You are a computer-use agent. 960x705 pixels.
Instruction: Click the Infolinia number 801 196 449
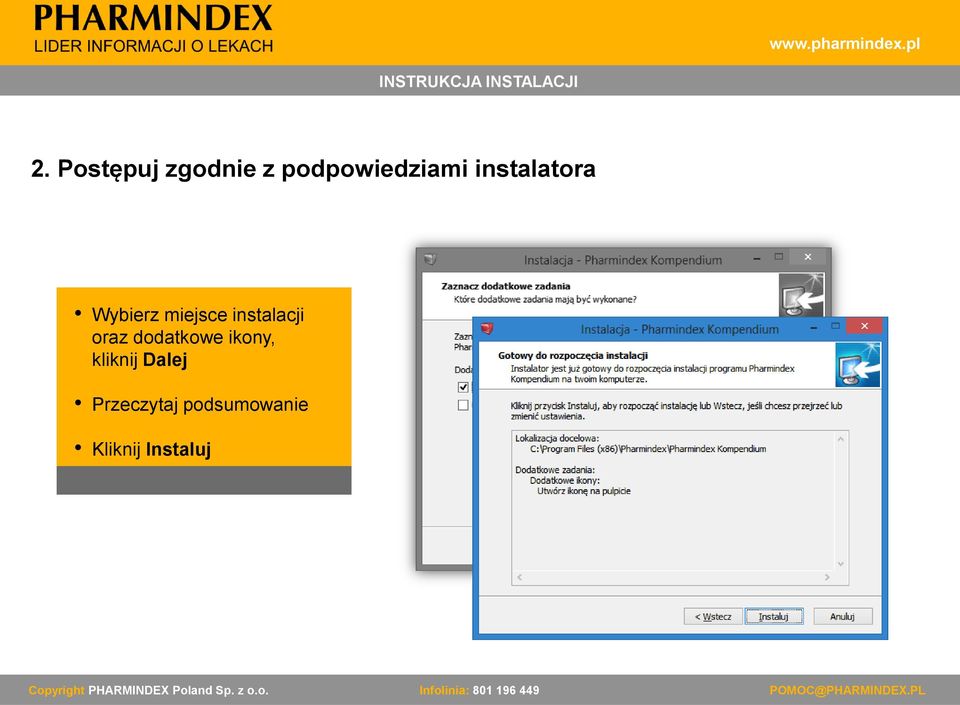[x=506, y=690]
